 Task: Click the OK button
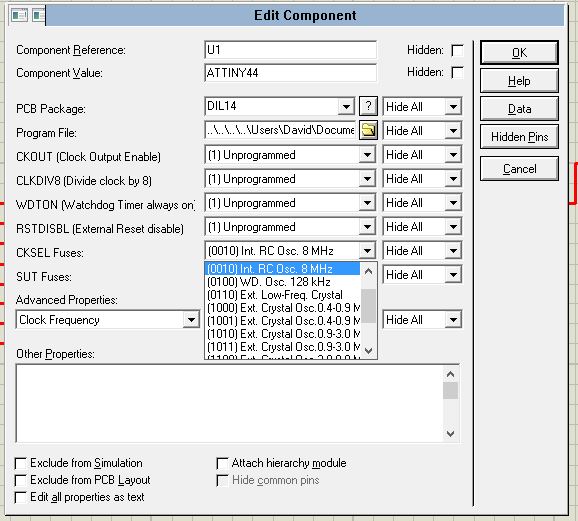(519, 53)
